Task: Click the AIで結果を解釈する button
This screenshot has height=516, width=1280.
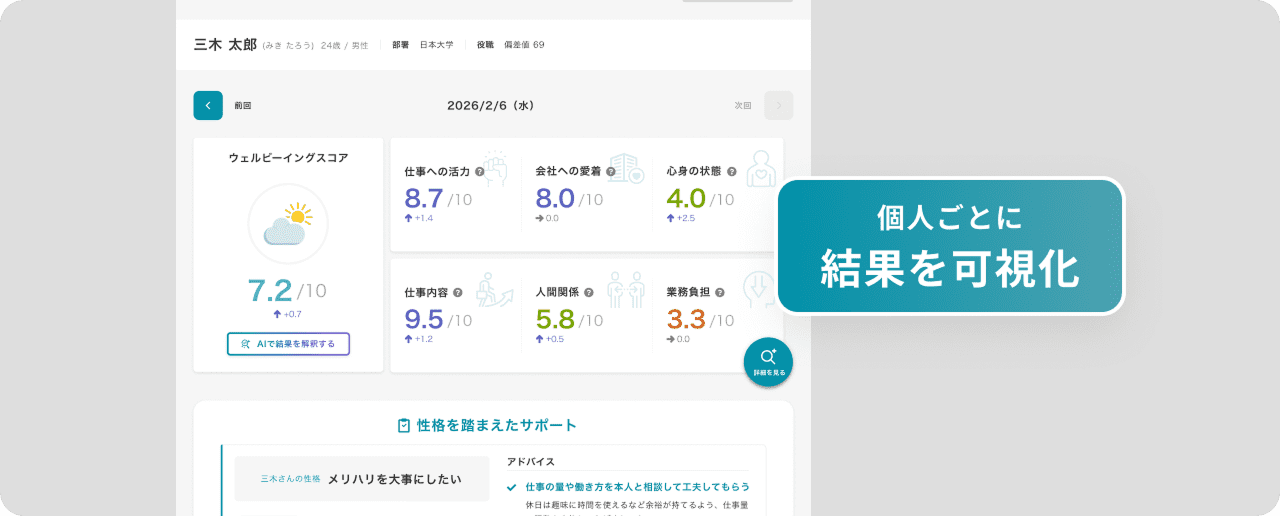Action: pos(288,344)
